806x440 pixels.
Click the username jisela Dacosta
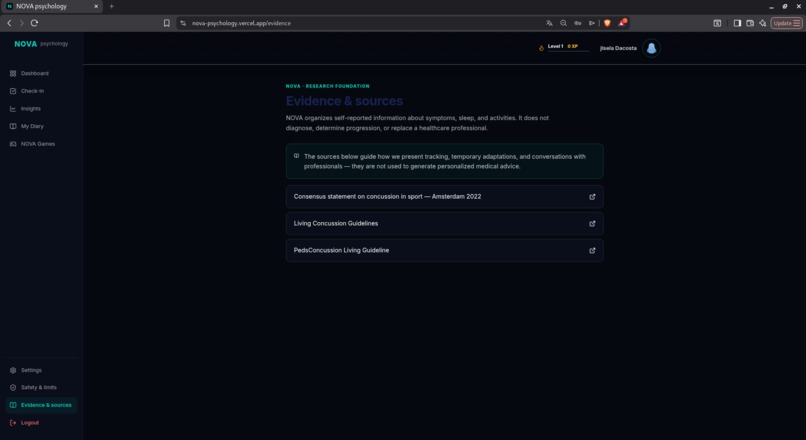point(618,48)
